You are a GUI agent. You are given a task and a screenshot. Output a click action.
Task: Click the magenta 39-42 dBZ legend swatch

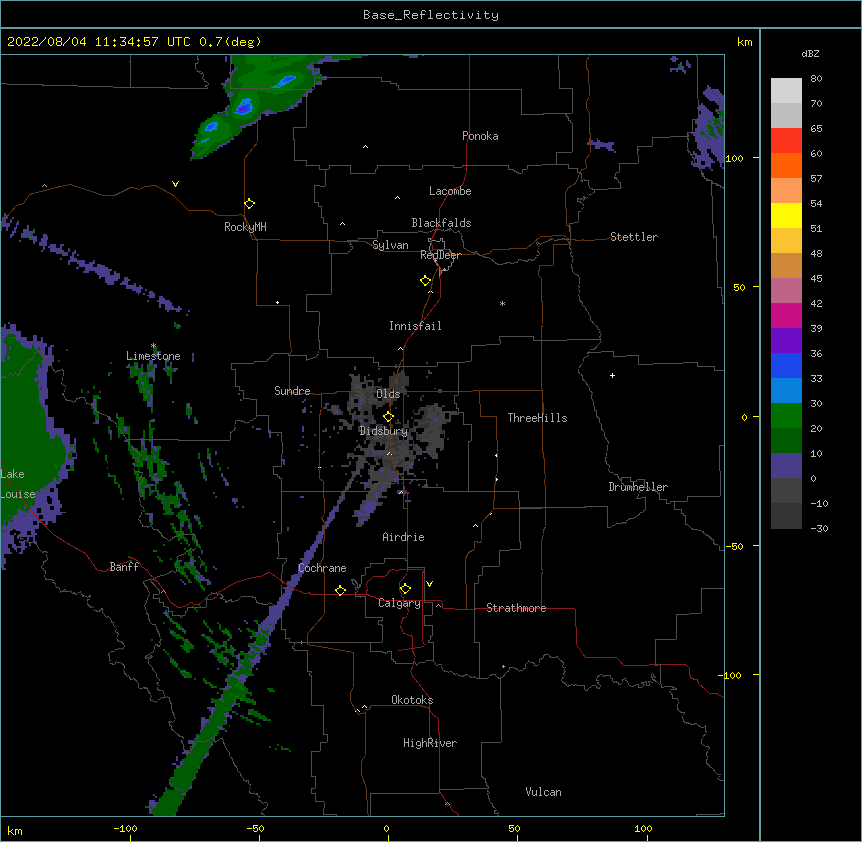[x=786, y=315]
